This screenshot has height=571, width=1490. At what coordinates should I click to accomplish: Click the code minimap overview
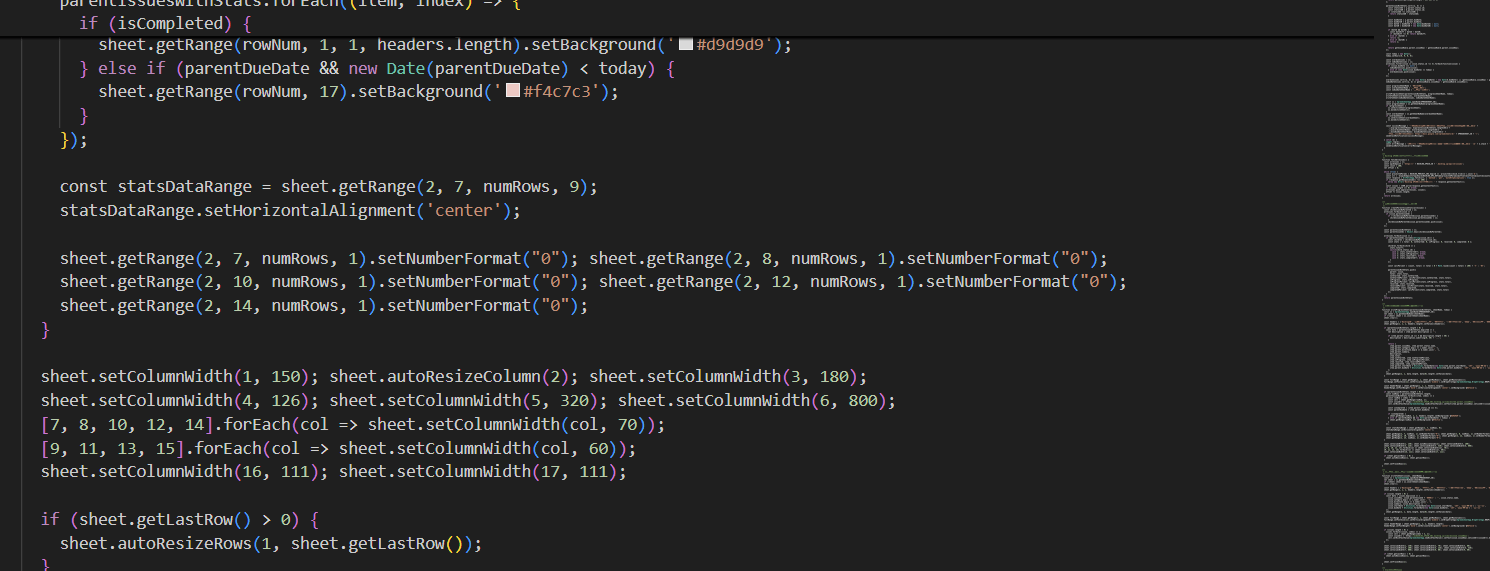[x=1436, y=285]
